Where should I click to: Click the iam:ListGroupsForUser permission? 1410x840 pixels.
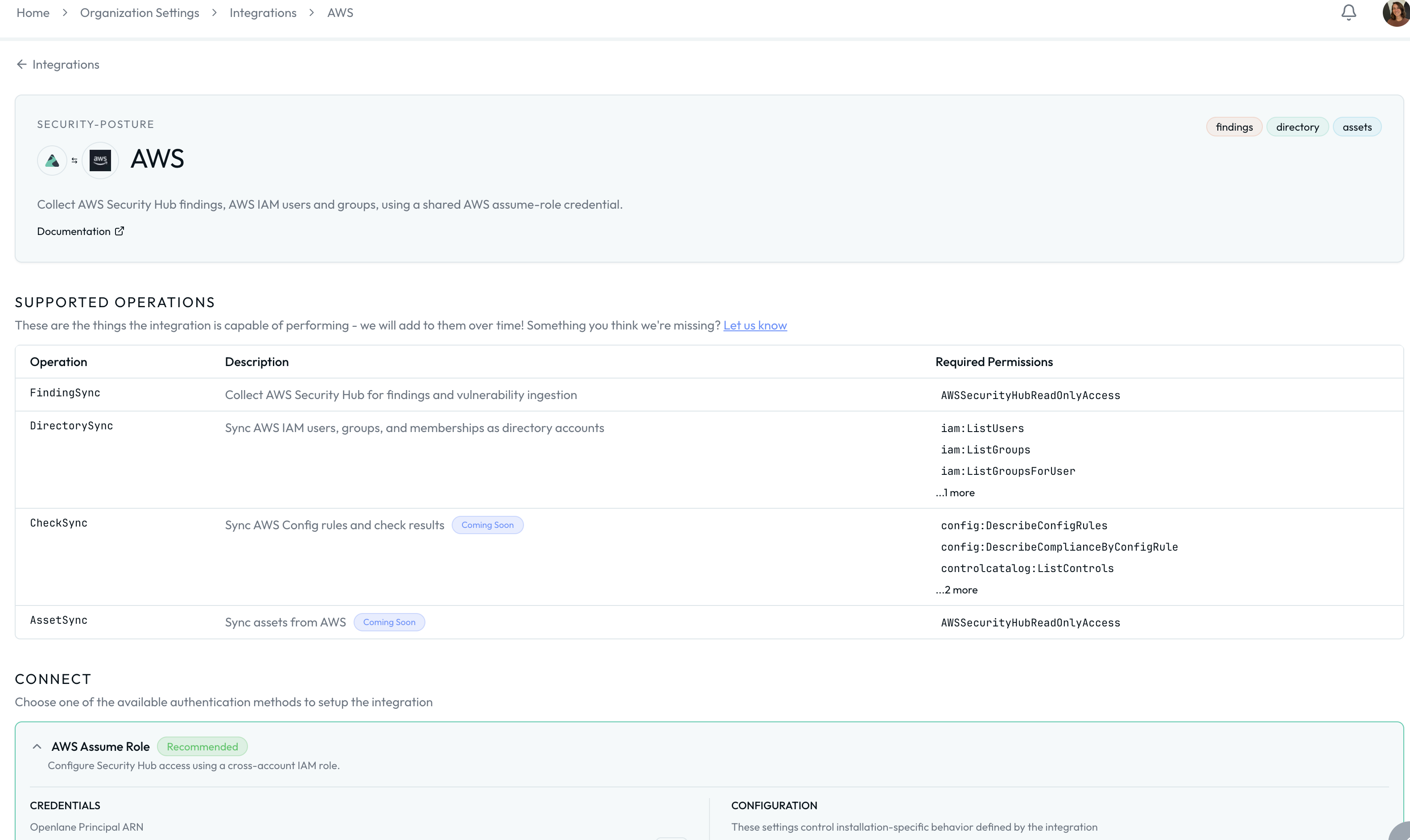(1007, 472)
